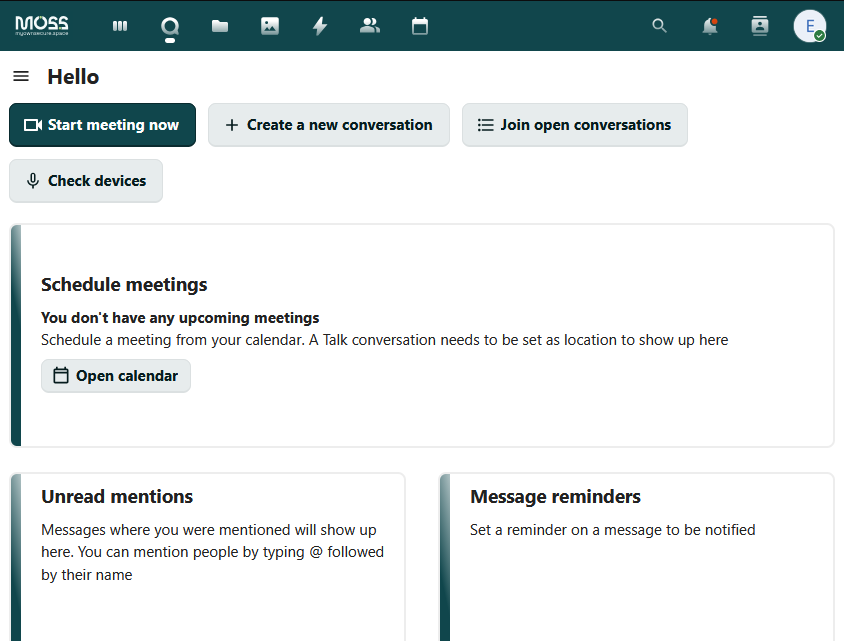This screenshot has height=641, width=844.
Task: Open the Dashboard app icon
Action: coord(120,26)
